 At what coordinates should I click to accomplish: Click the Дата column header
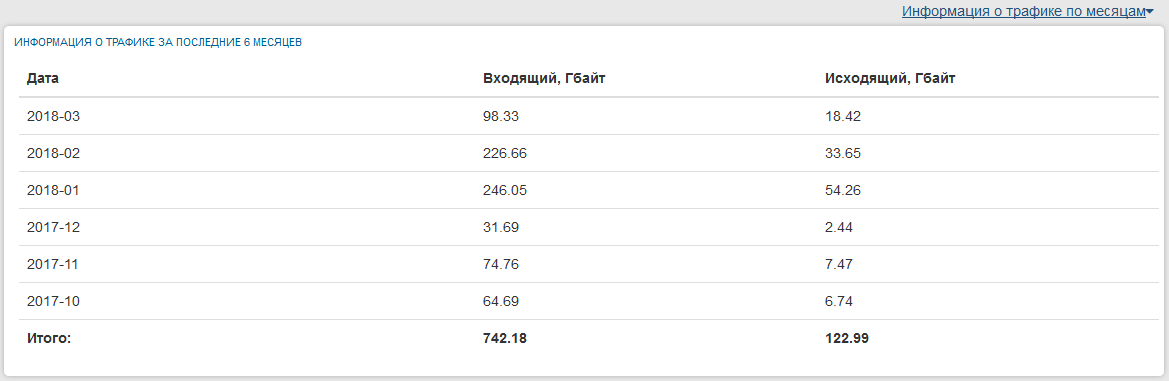point(42,78)
